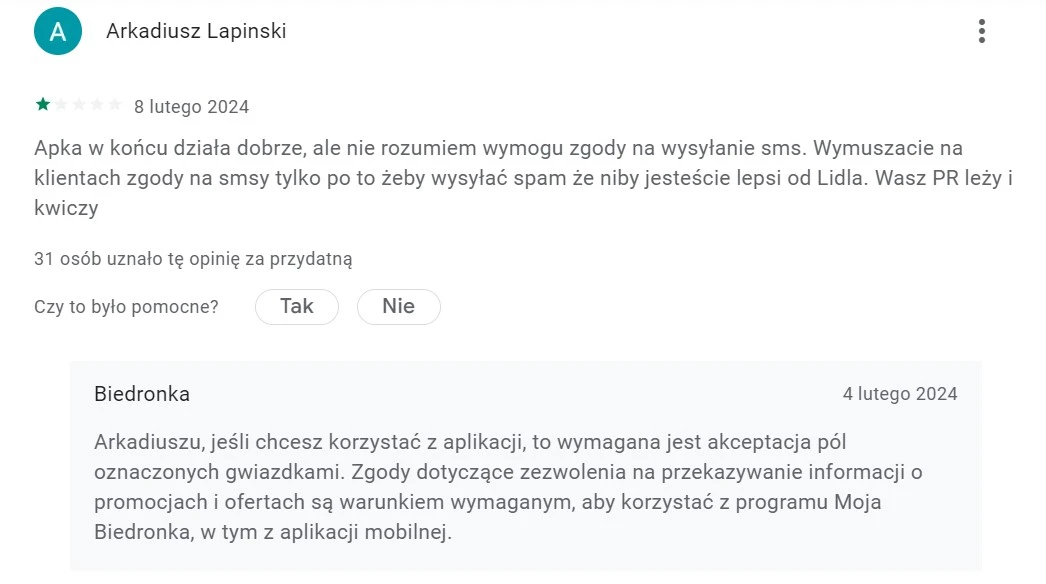Image resolution: width=1046 pixels, height=584 pixels.
Task: Click the fifth star in the rating
Action: (115, 105)
